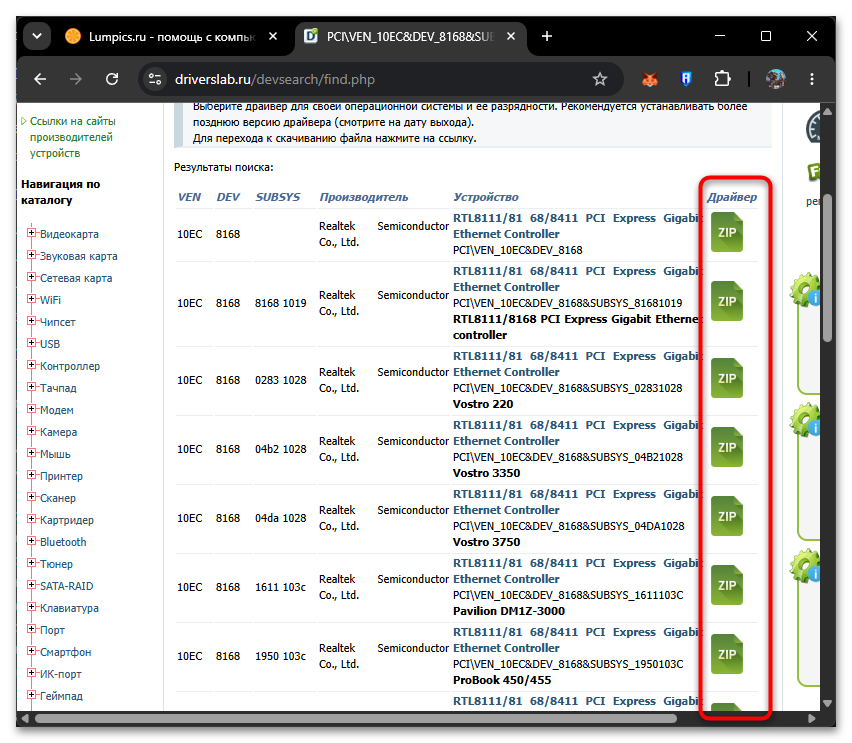Open Bluetooth catalog category
852x743 pixels.
pyautogui.click(x=63, y=542)
